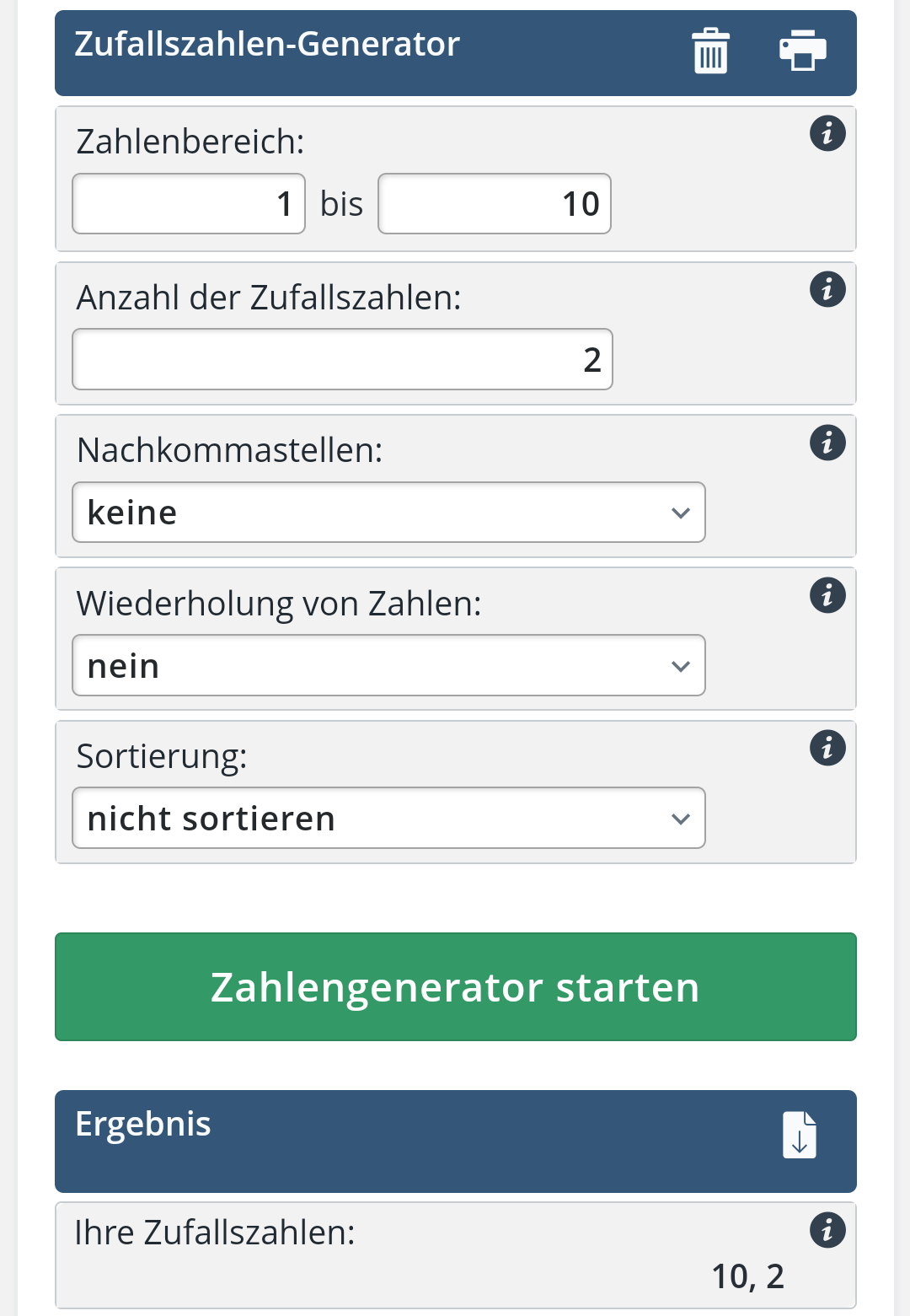Expand the Sortierung dropdown menu
The height and width of the screenshot is (1316, 910).
[388, 819]
